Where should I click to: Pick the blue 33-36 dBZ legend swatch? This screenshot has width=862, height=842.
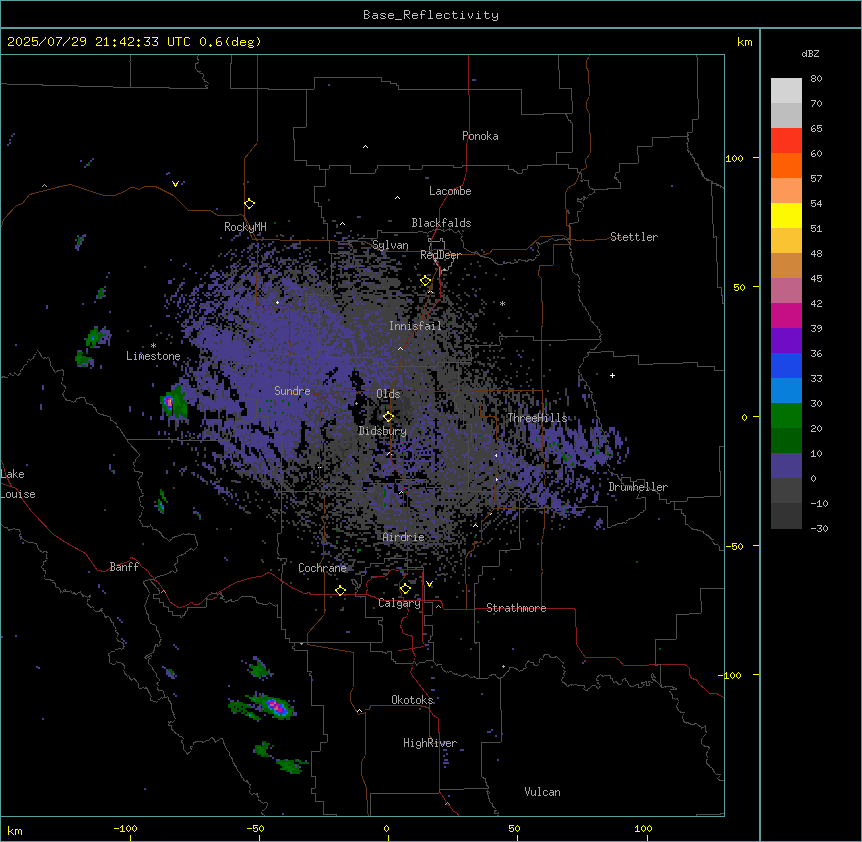[786, 365]
